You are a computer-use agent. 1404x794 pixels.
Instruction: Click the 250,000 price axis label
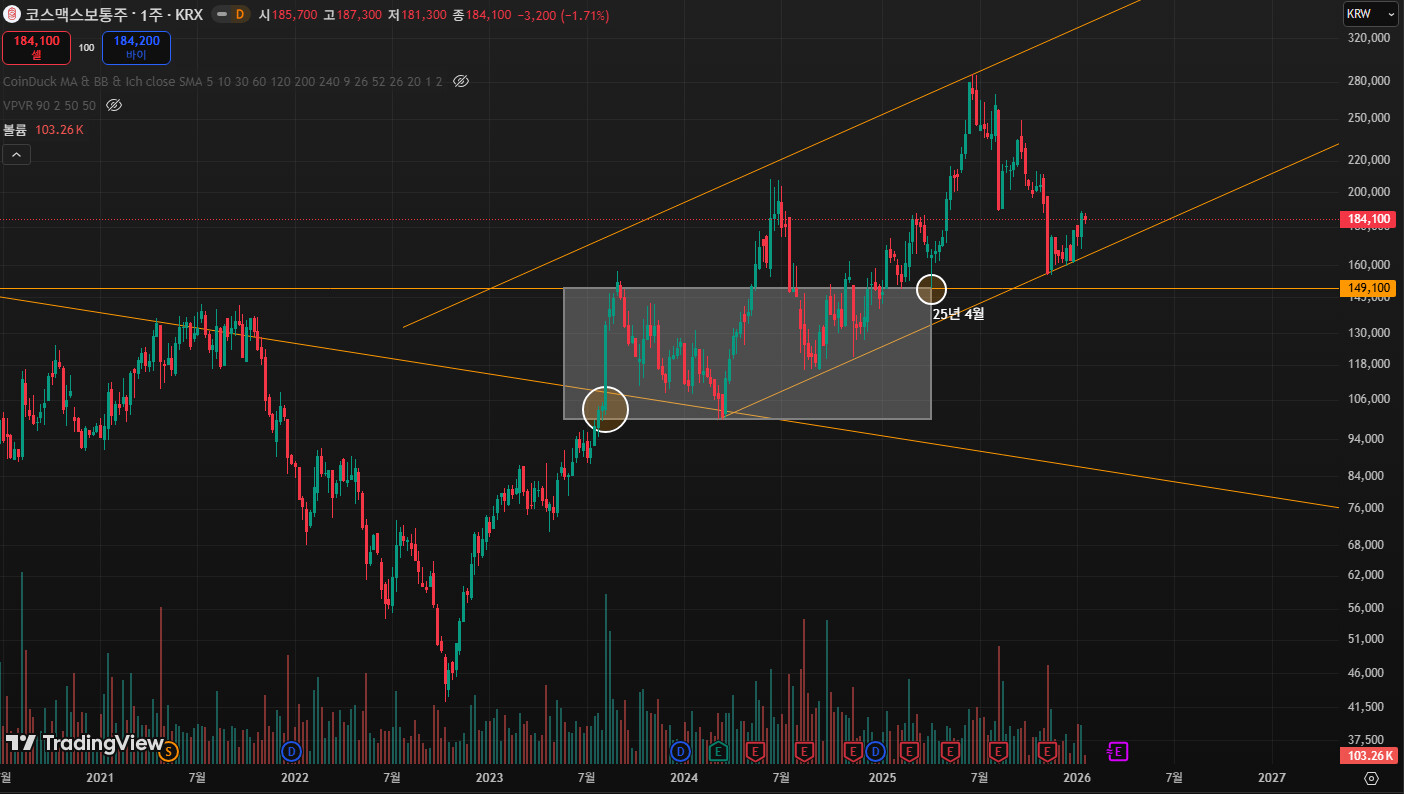(x=1369, y=118)
